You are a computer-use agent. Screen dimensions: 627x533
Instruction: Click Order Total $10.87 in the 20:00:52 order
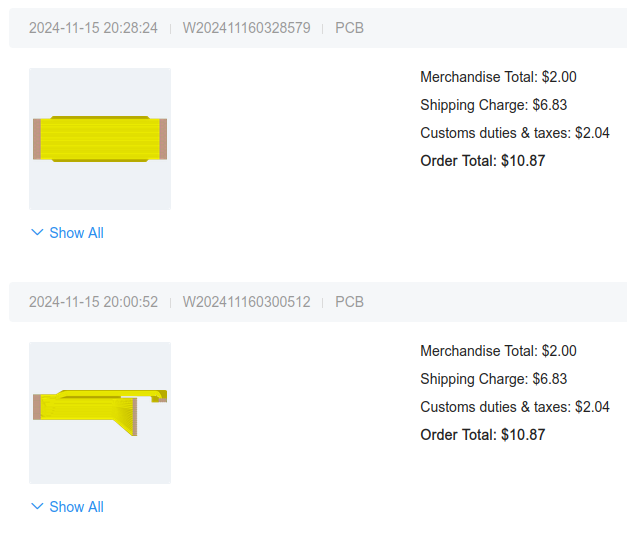[x=482, y=435]
